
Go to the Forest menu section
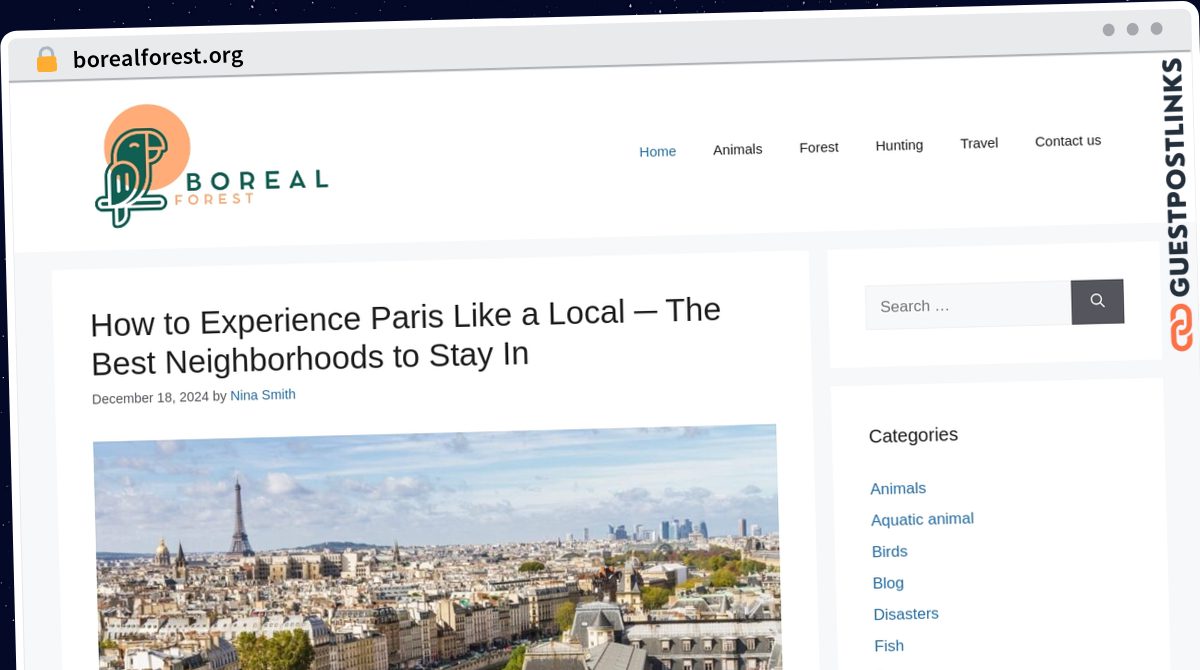pos(819,147)
